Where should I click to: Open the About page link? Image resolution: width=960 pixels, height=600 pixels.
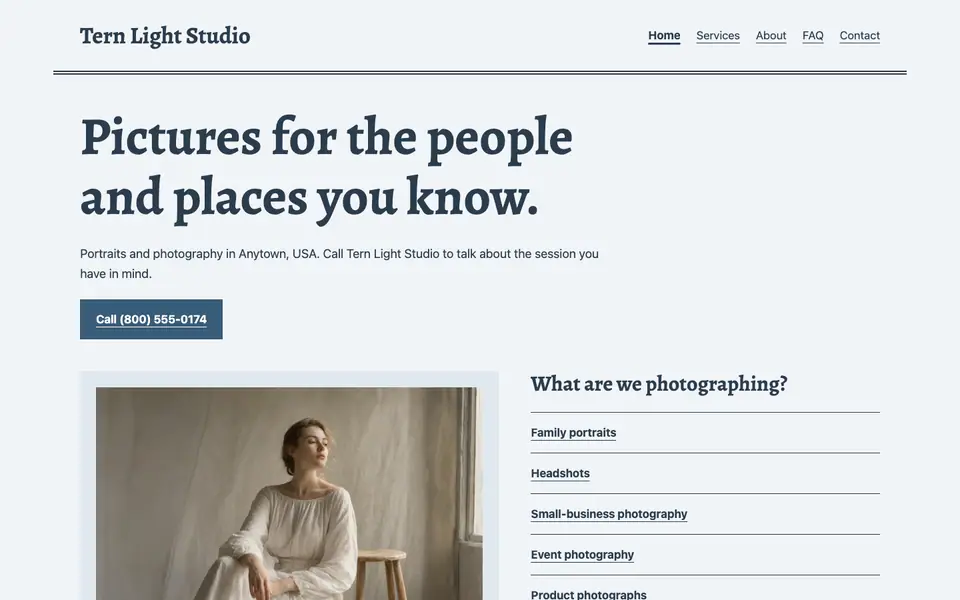(771, 36)
